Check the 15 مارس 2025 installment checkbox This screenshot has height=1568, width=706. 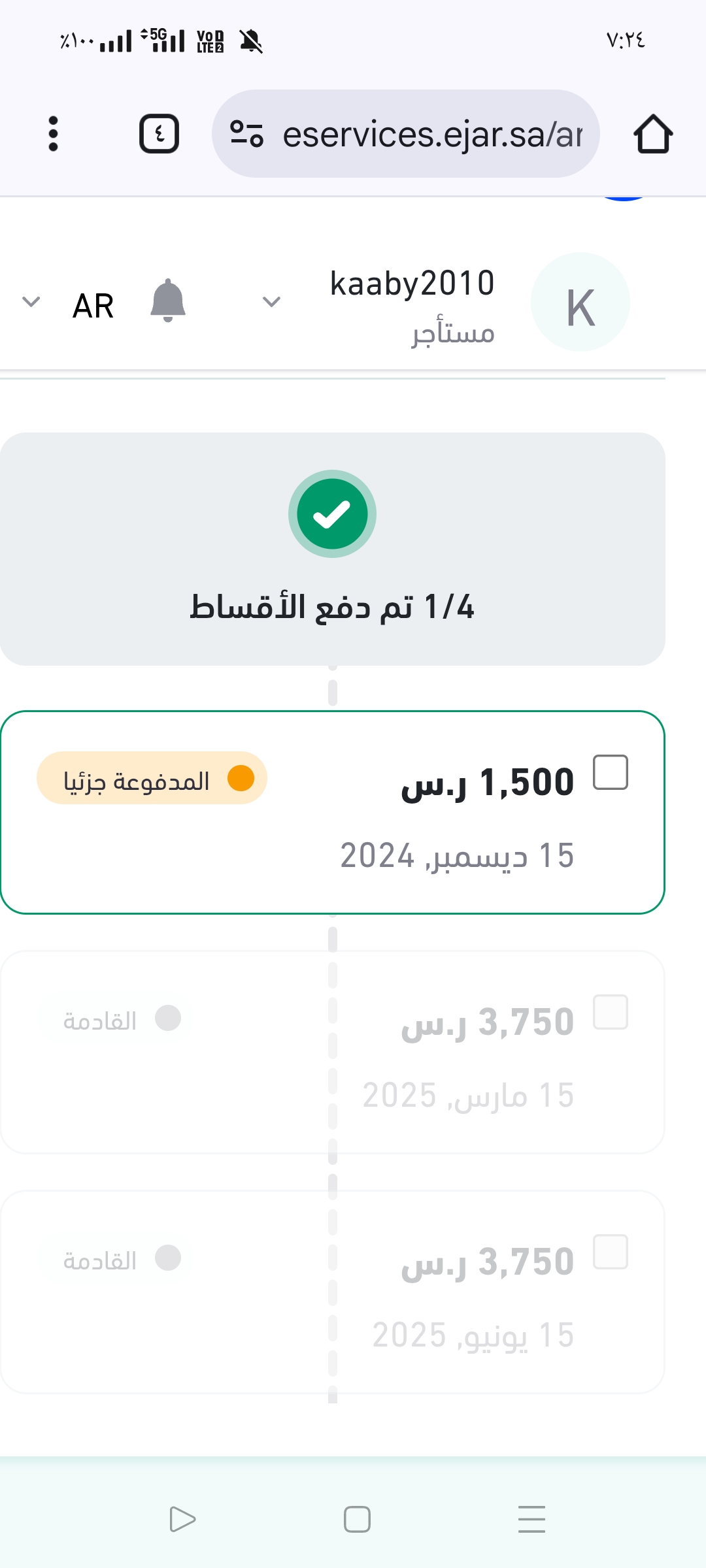click(610, 1012)
